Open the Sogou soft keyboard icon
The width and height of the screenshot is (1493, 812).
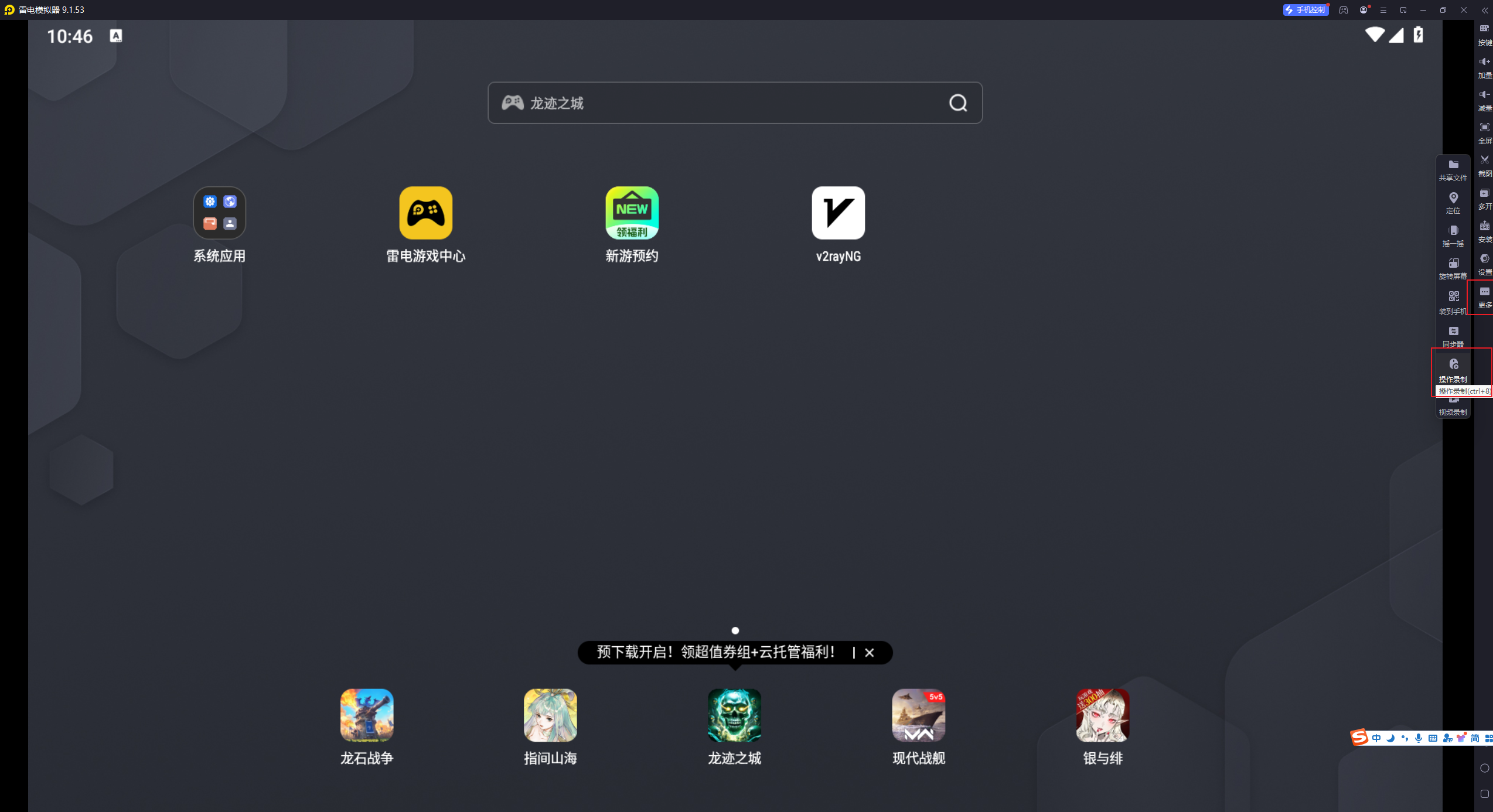pyautogui.click(x=1433, y=738)
